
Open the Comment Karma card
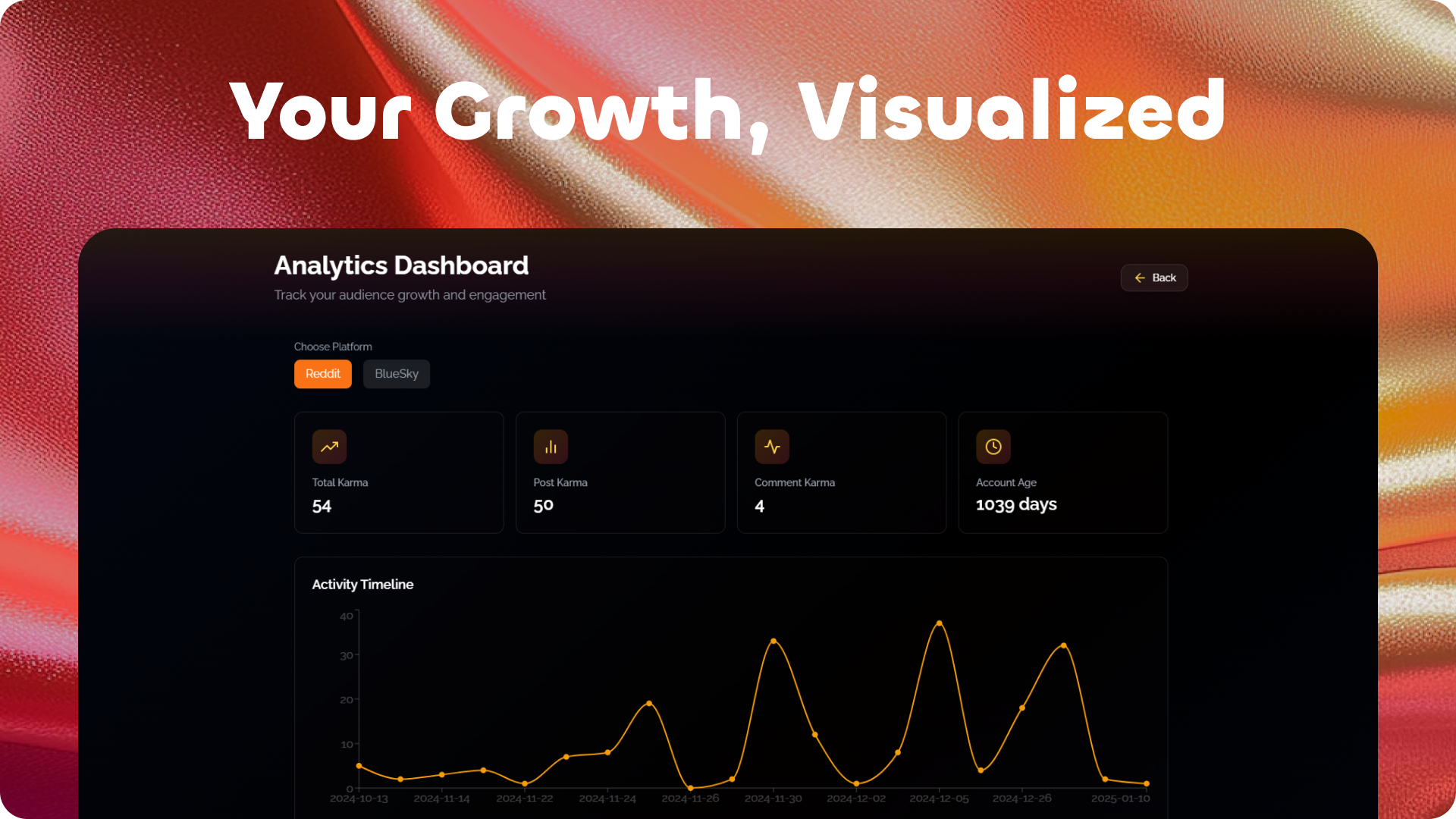pyautogui.click(x=841, y=472)
